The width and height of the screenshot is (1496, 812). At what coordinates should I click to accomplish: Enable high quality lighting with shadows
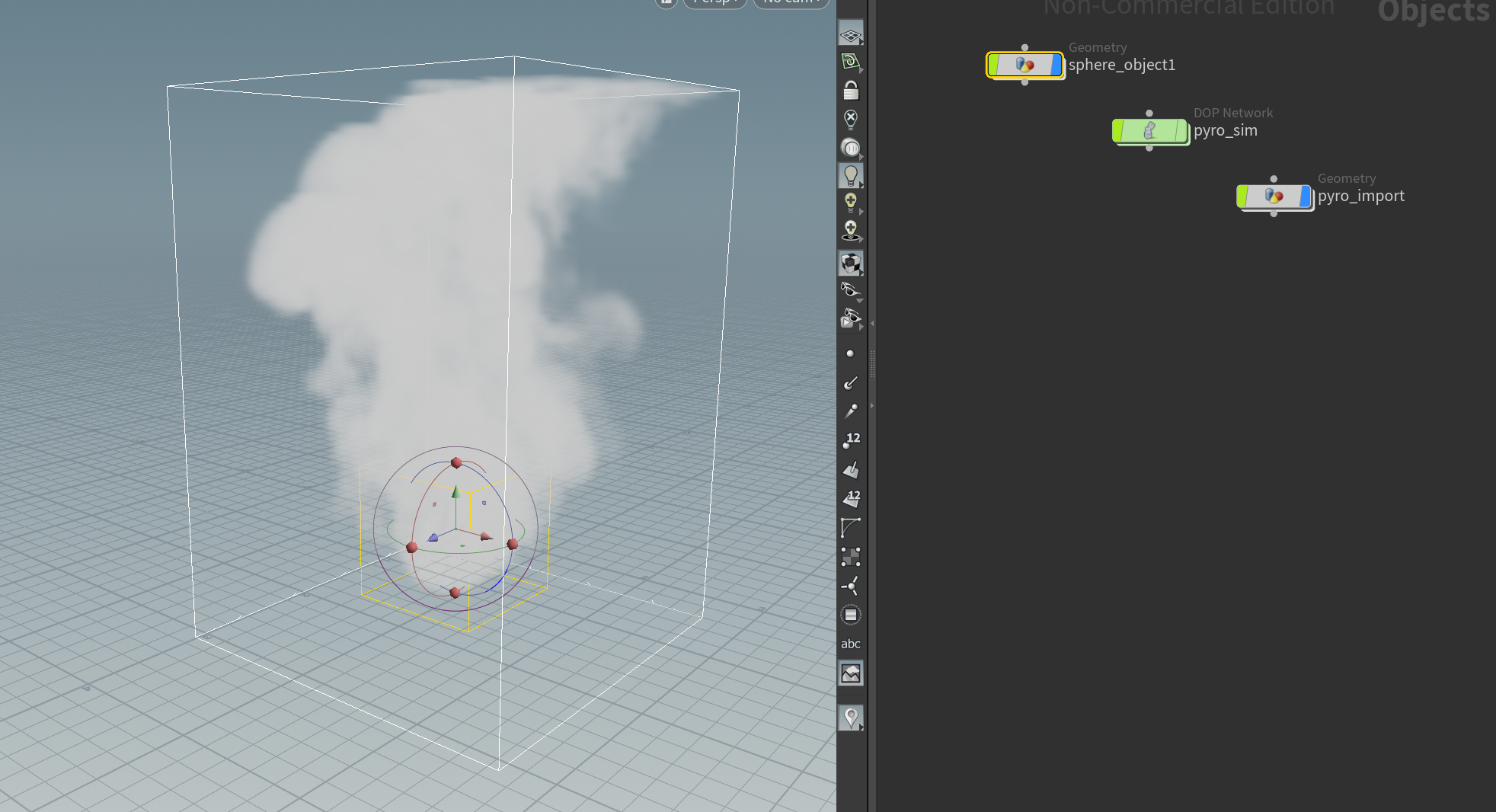pos(851,229)
